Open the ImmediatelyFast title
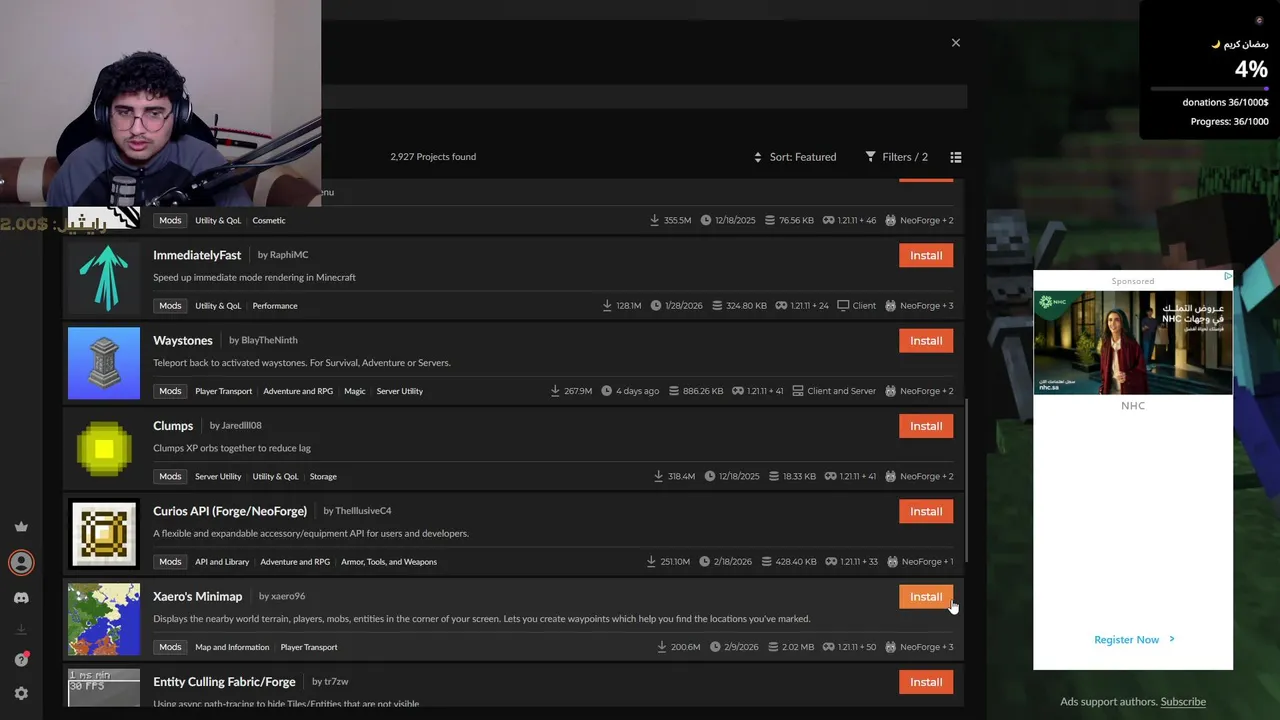Screen dimensions: 1280x720 (x=197, y=255)
